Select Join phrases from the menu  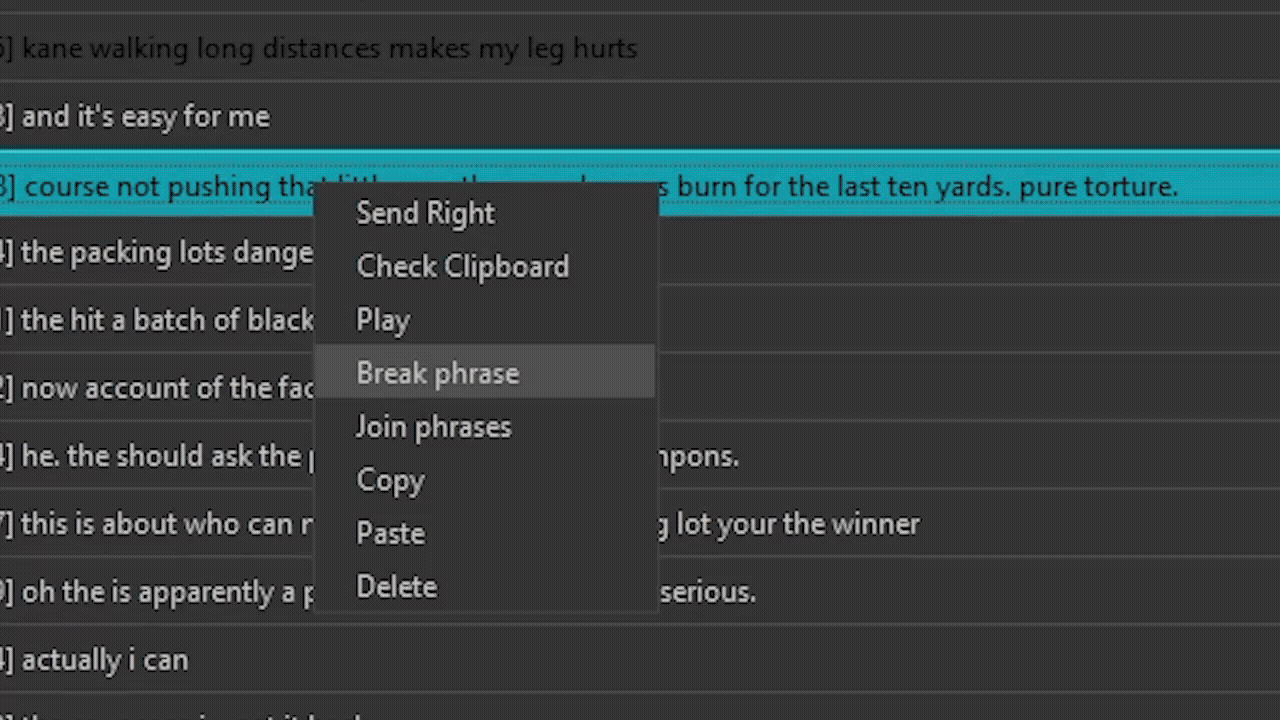pos(433,427)
